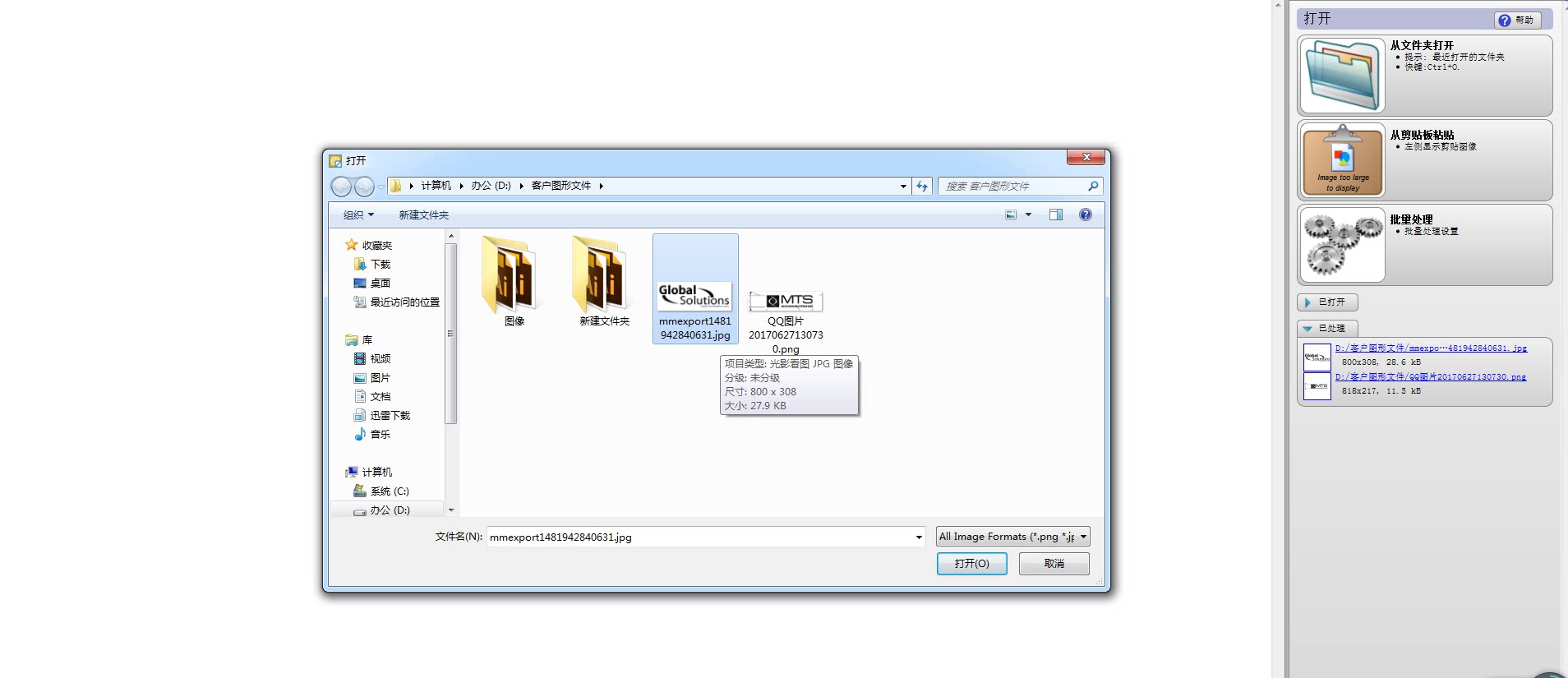Expand the file type format dropdown

[1083, 537]
